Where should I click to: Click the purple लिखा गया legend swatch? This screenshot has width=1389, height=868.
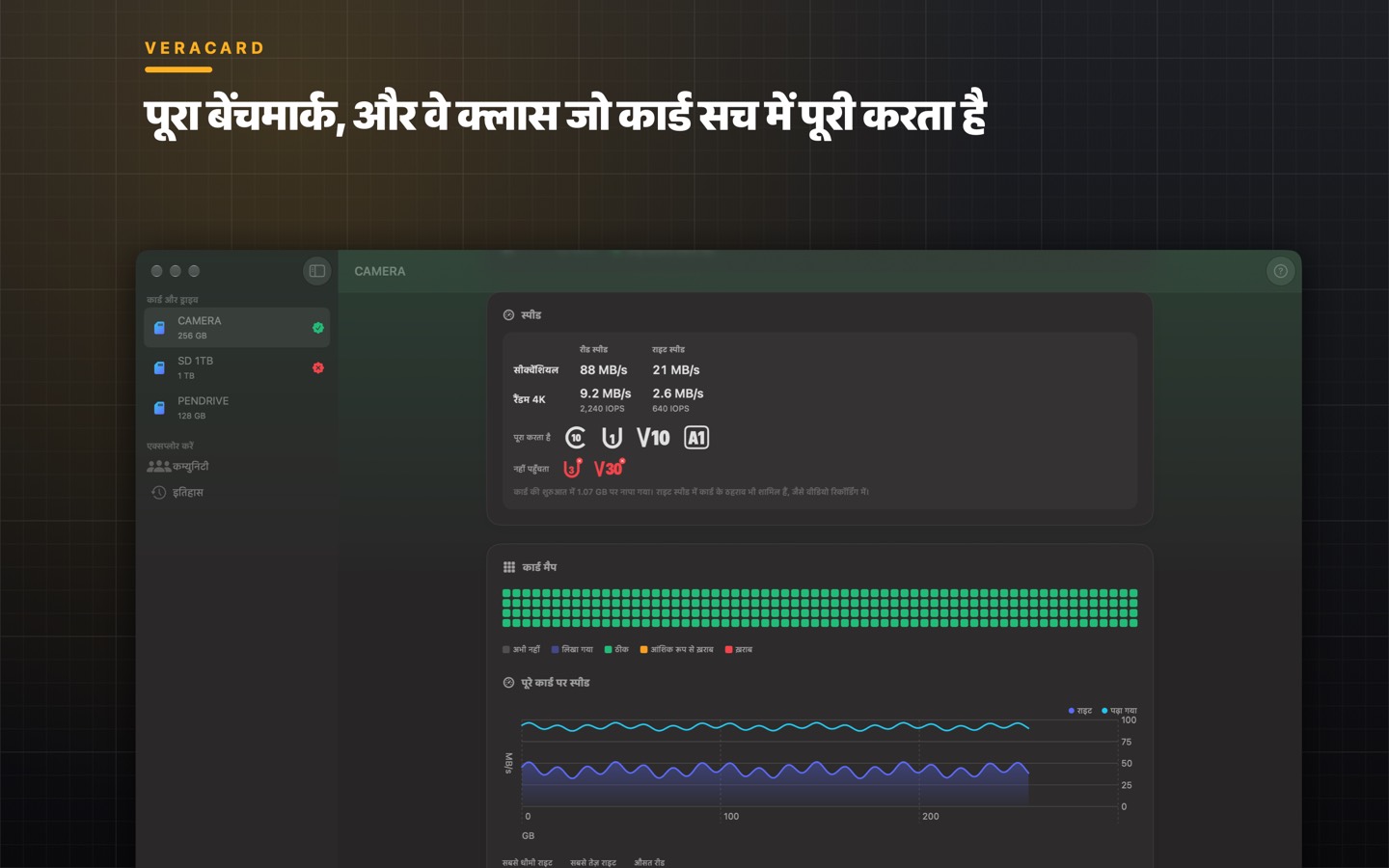coord(555,650)
